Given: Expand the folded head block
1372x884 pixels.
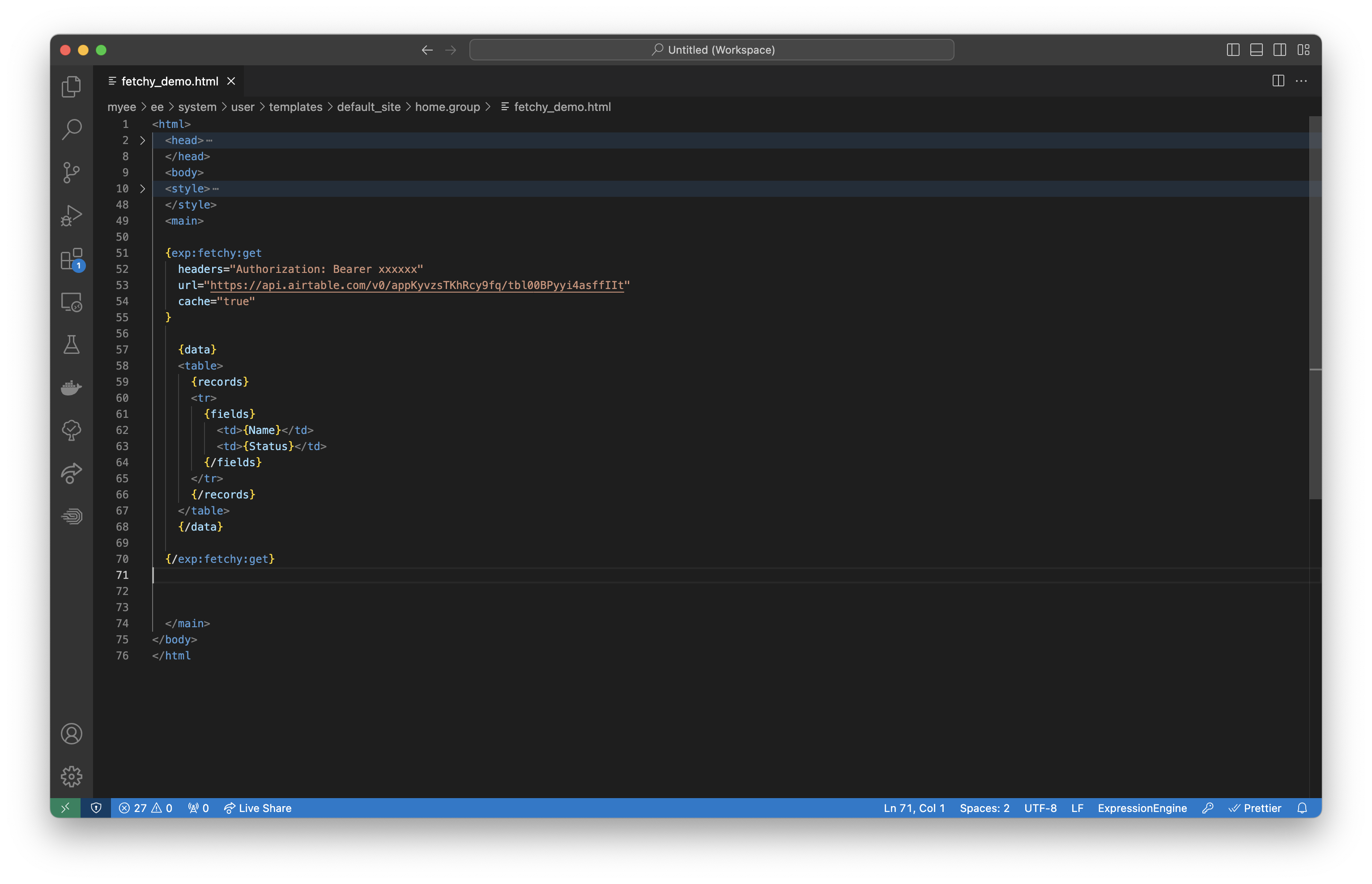Looking at the screenshot, I should 142,140.
